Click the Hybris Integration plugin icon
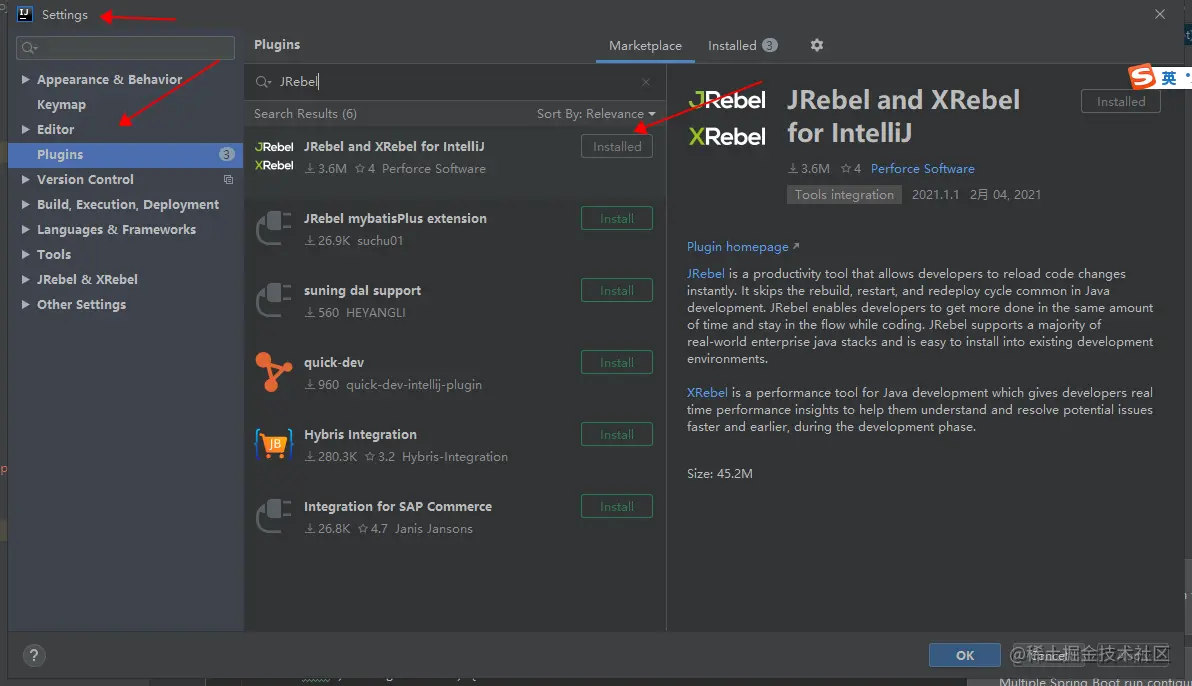Image resolution: width=1192 pixels, height=686 pixels. tap(274, 444)
